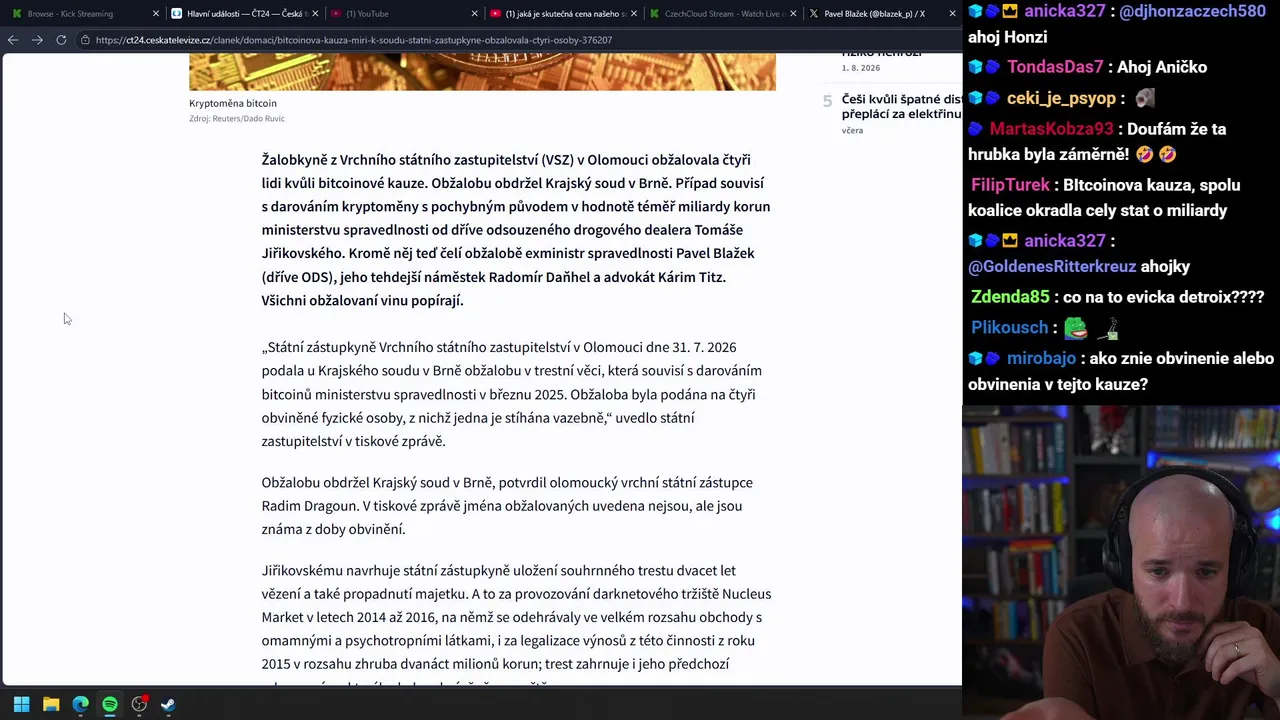
Task: Close the 'jaká je skutečná cena' YouTube tab
Action: pyautogui.click(x=634, y=14)
